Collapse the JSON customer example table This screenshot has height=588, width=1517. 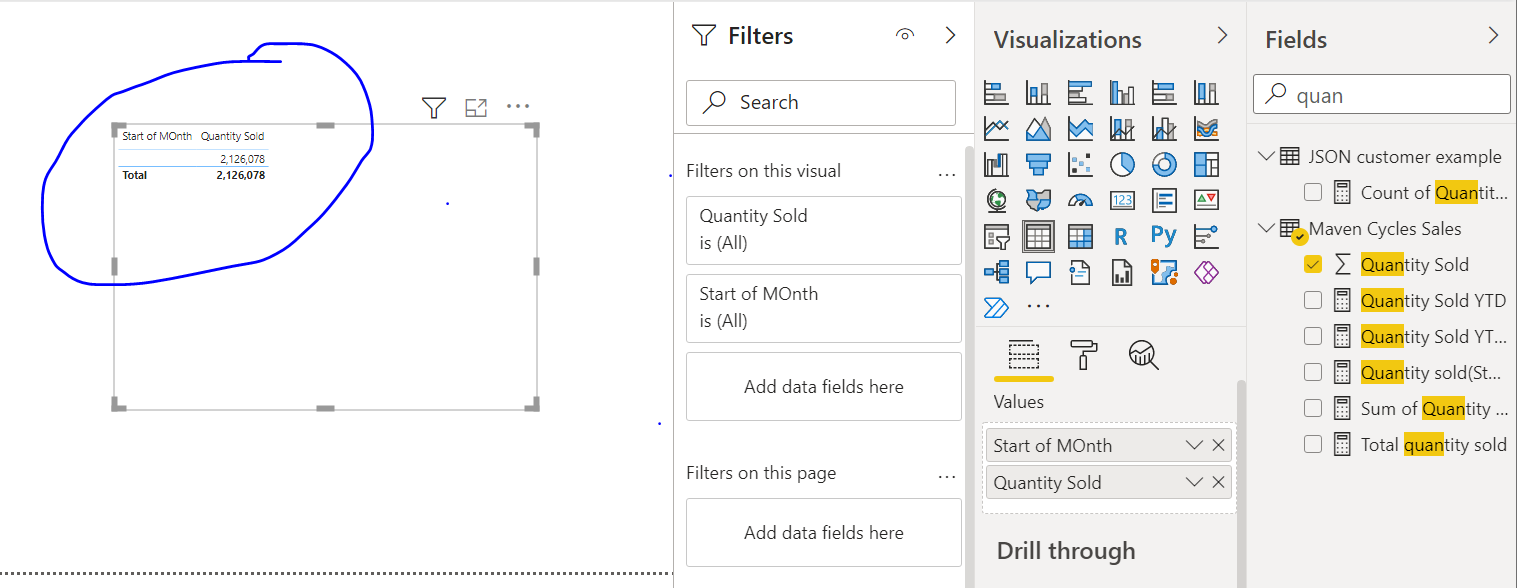coord(1266,156)
